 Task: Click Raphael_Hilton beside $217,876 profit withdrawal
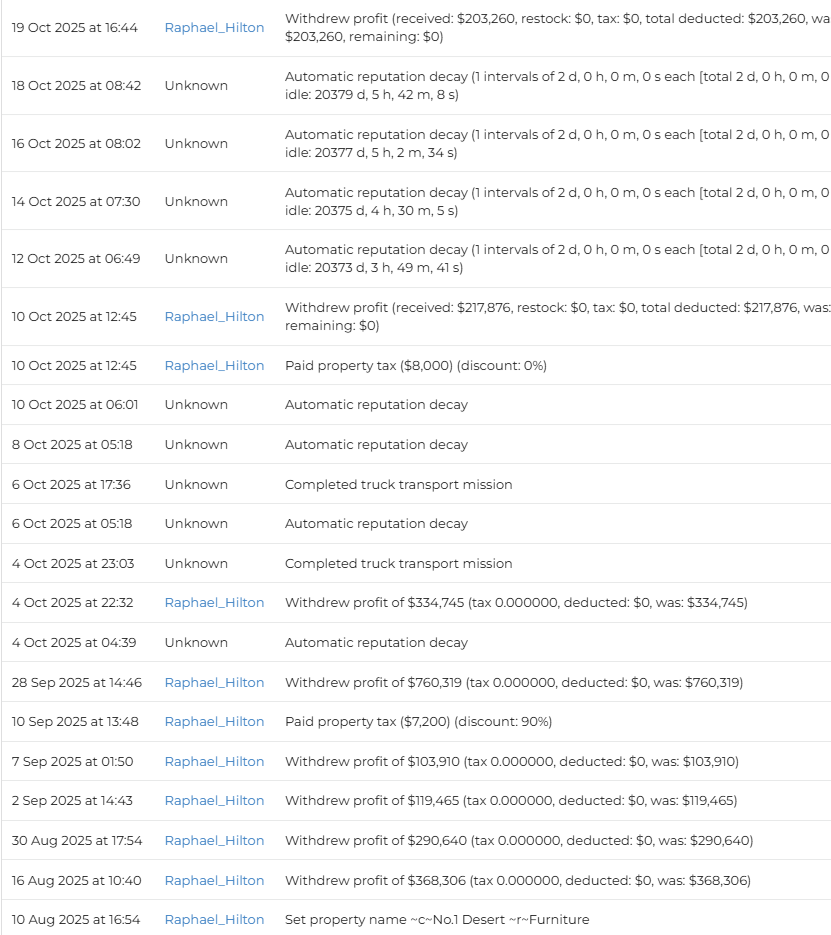[214, 317]
